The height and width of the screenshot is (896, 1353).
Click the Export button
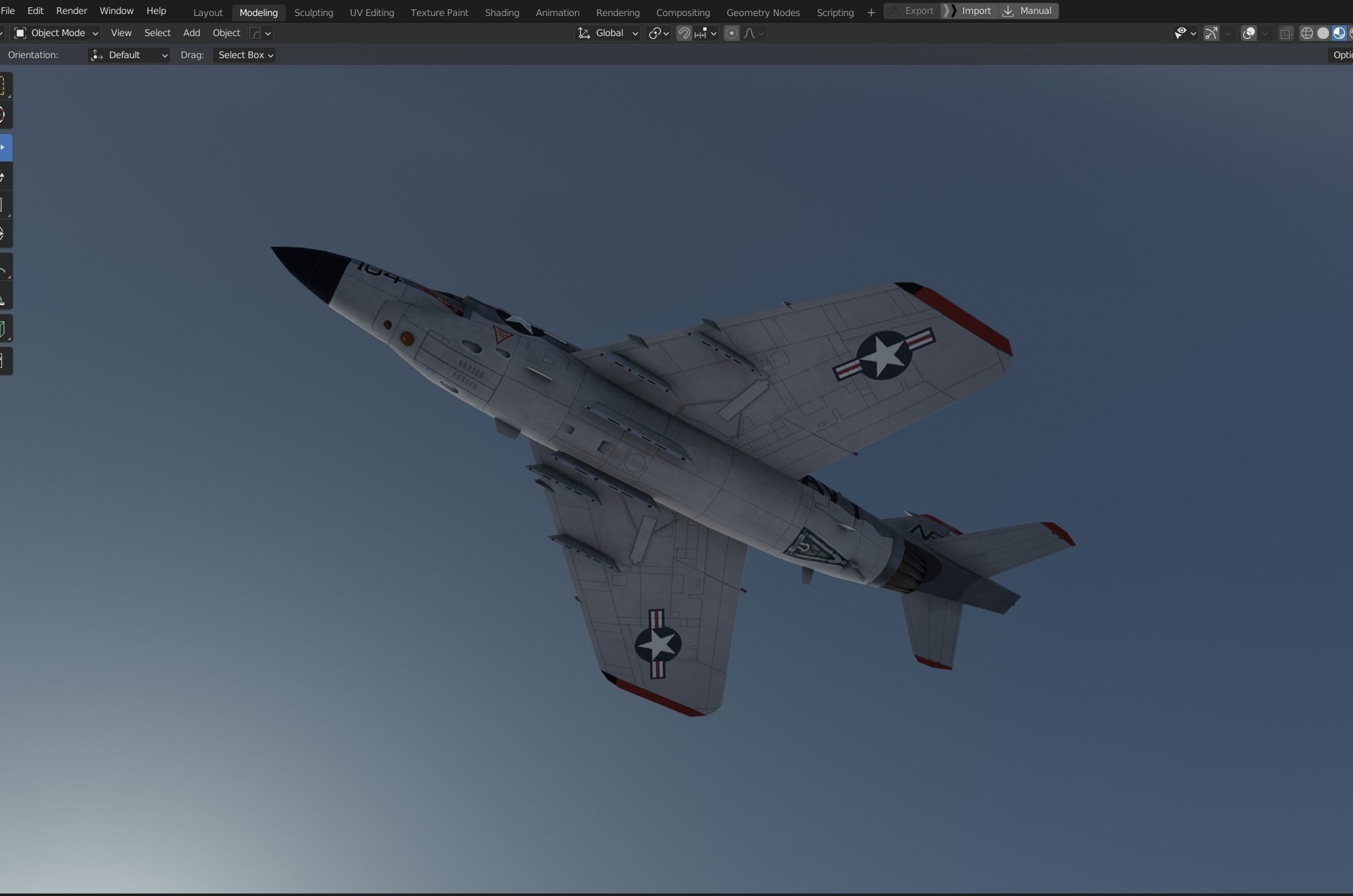click(x=912, y=11)
